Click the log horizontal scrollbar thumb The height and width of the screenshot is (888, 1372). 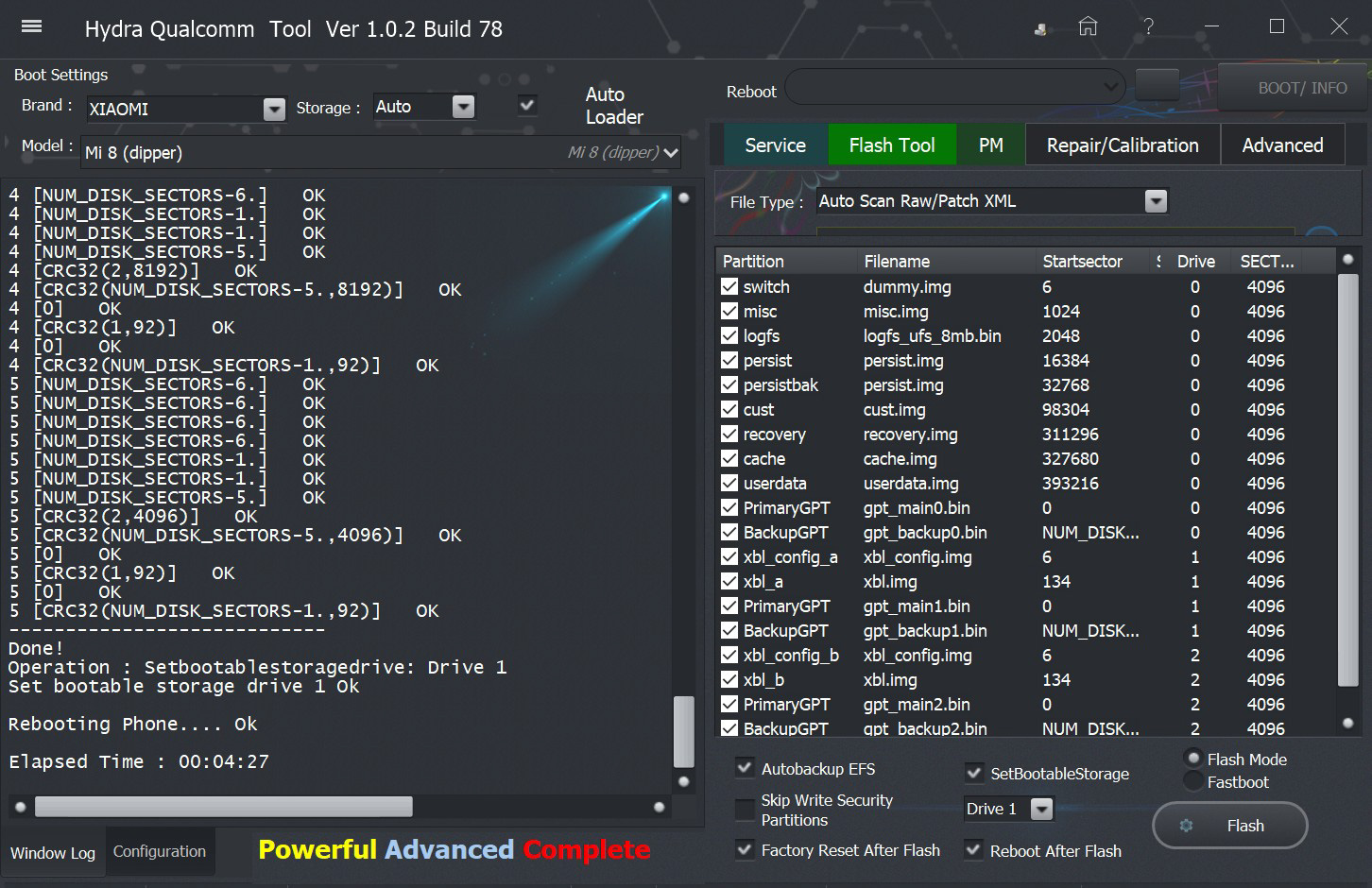pos(224,806)
